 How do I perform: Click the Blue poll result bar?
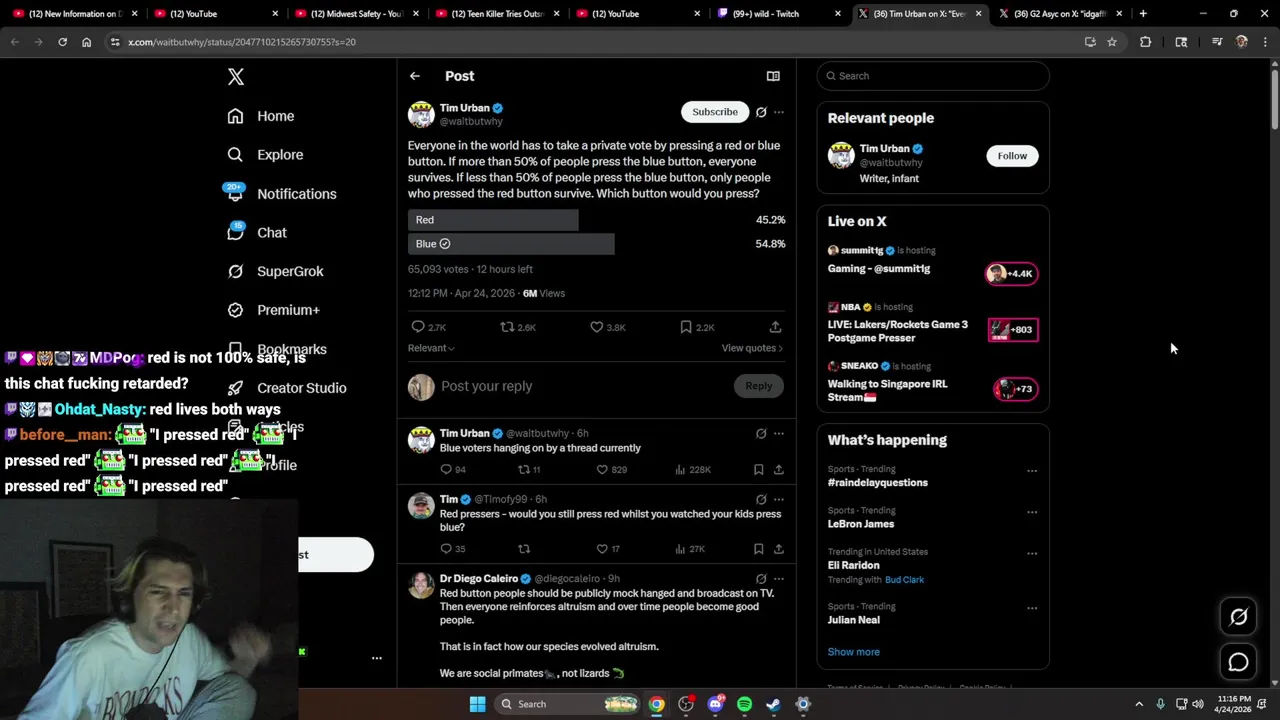pos(511,244)
